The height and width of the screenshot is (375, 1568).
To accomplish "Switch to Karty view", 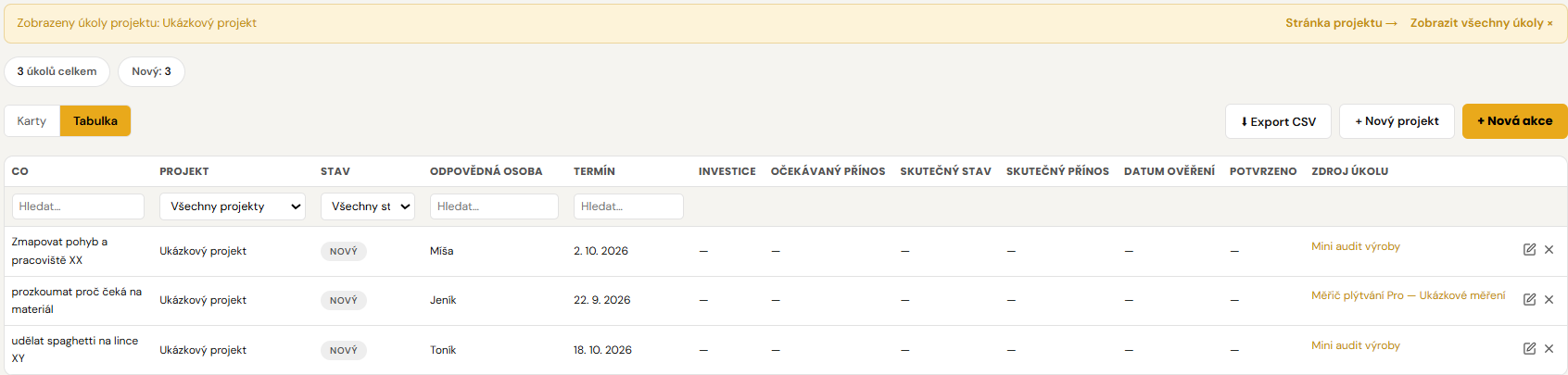I will 32,121.
